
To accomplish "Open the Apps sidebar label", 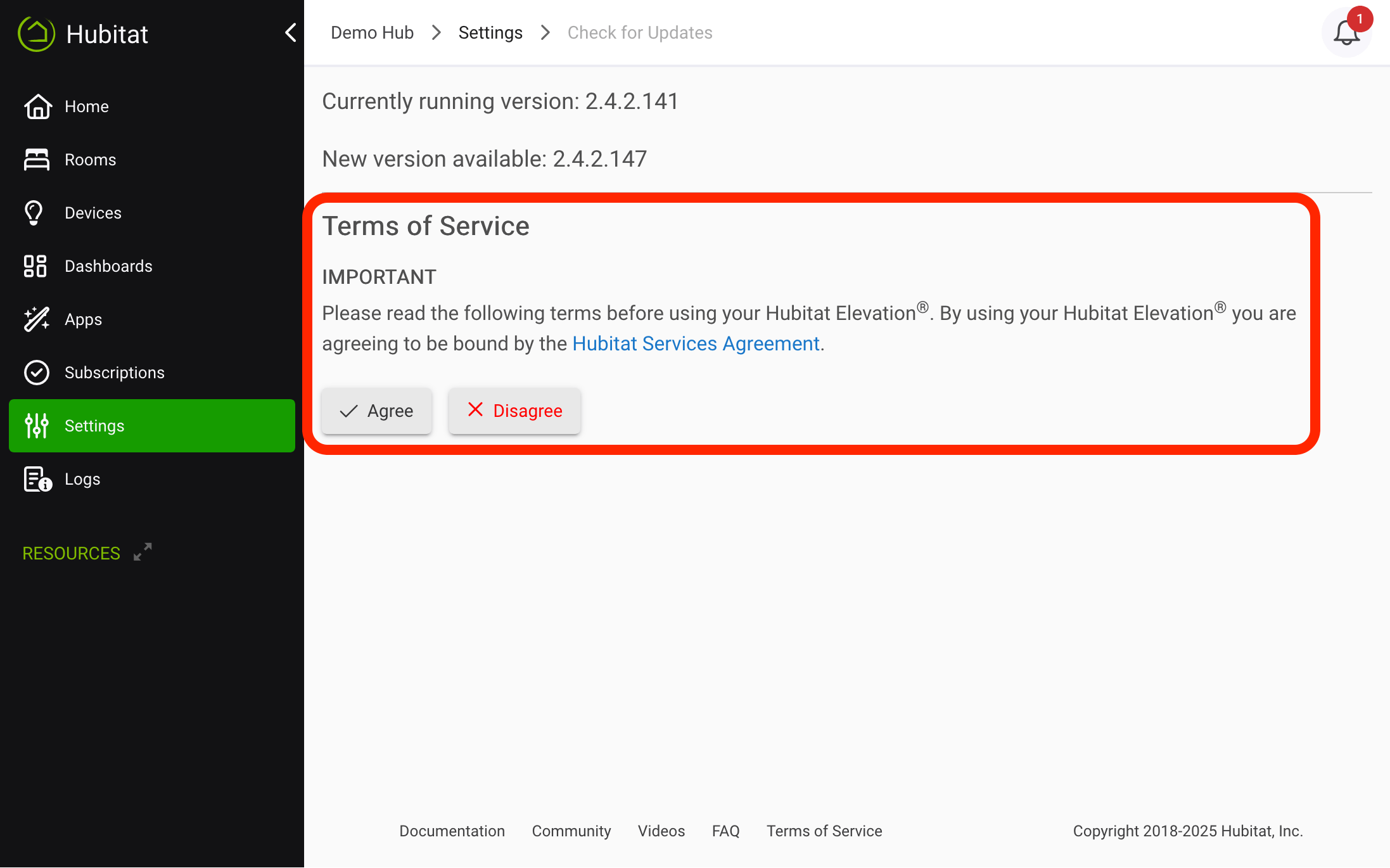I will click(x=83, y=319).
